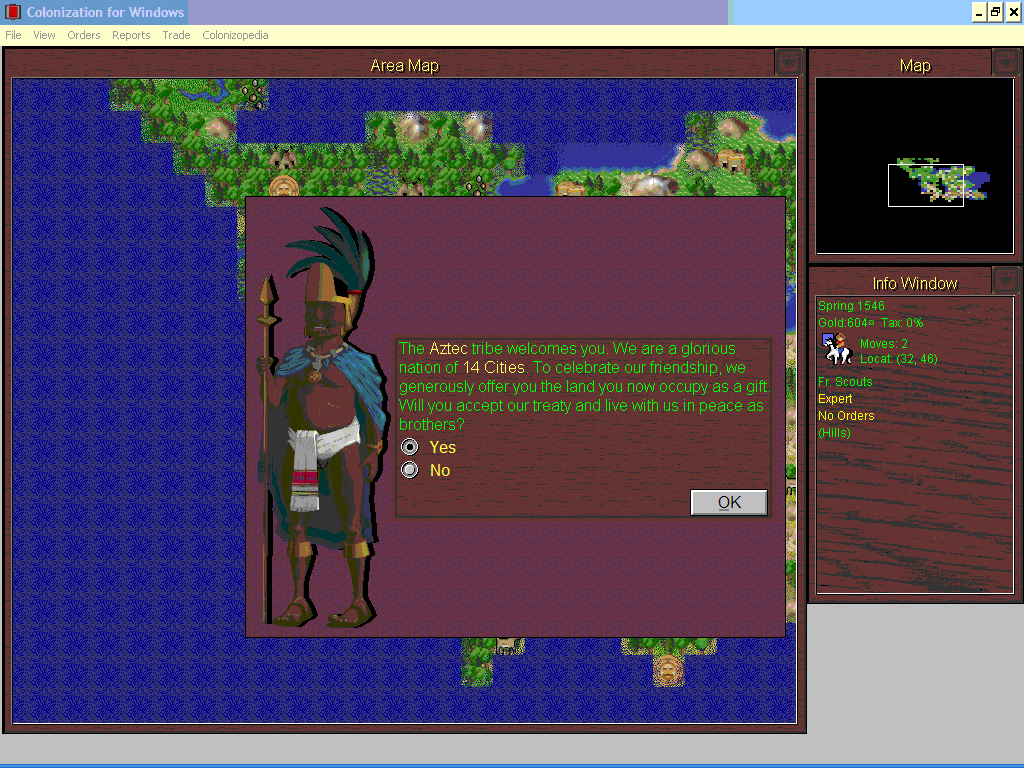This screenshot has width=1024, height=768.
Task: Click the 'Tax: 0%' text
Action: click(902, 323)
